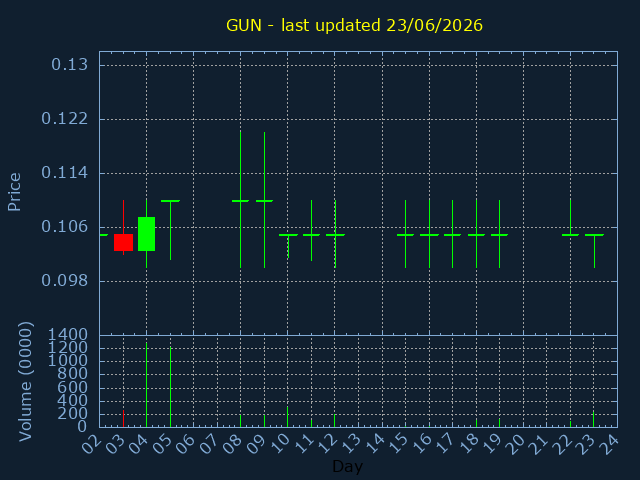Click the day 15 price bar
Screen dimensions: 640x480
tap(405, 234)
